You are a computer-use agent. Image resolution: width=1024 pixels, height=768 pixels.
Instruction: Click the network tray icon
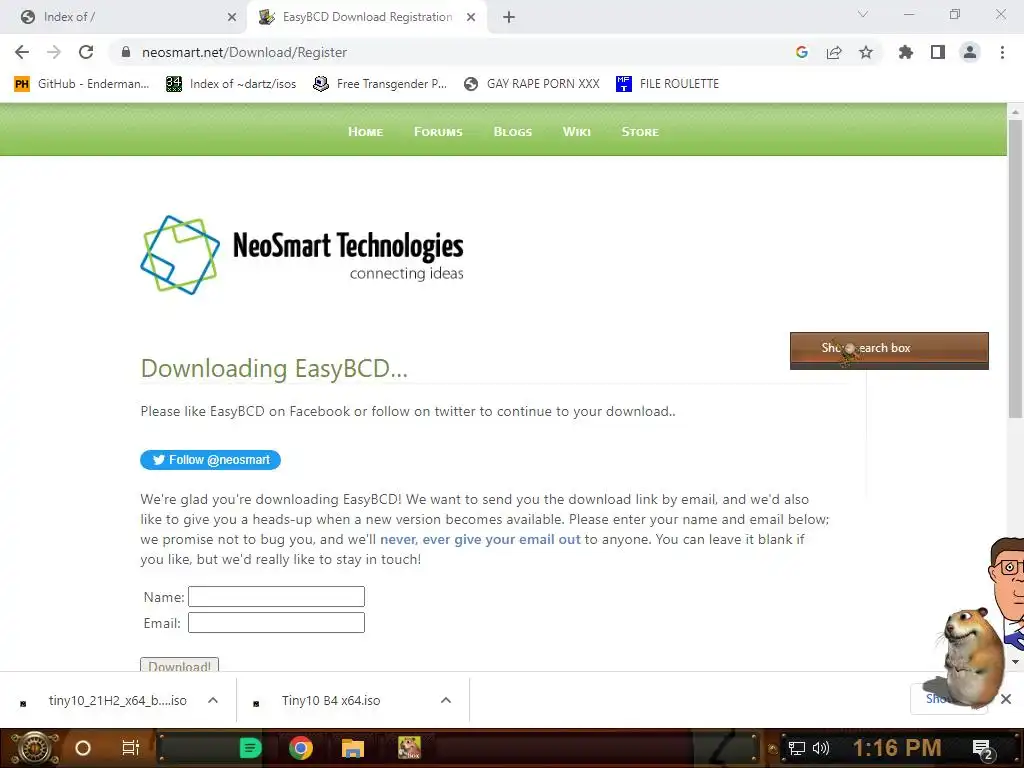(x=797, y=748)
